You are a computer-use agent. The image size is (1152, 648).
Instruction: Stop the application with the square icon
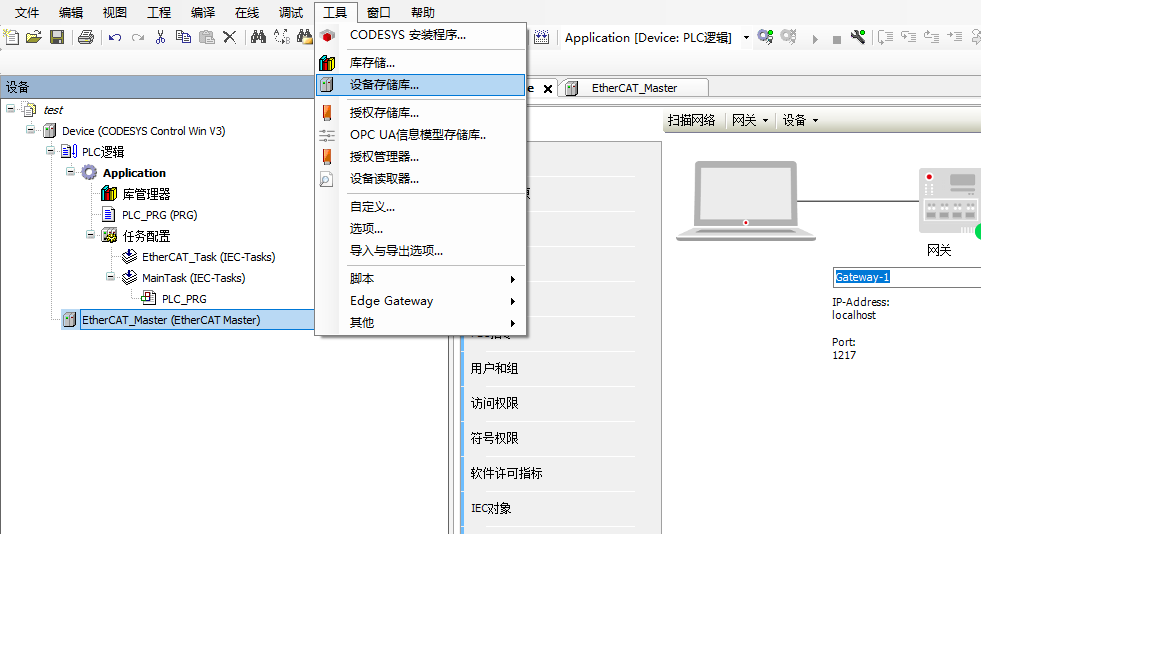click(836, 40)
